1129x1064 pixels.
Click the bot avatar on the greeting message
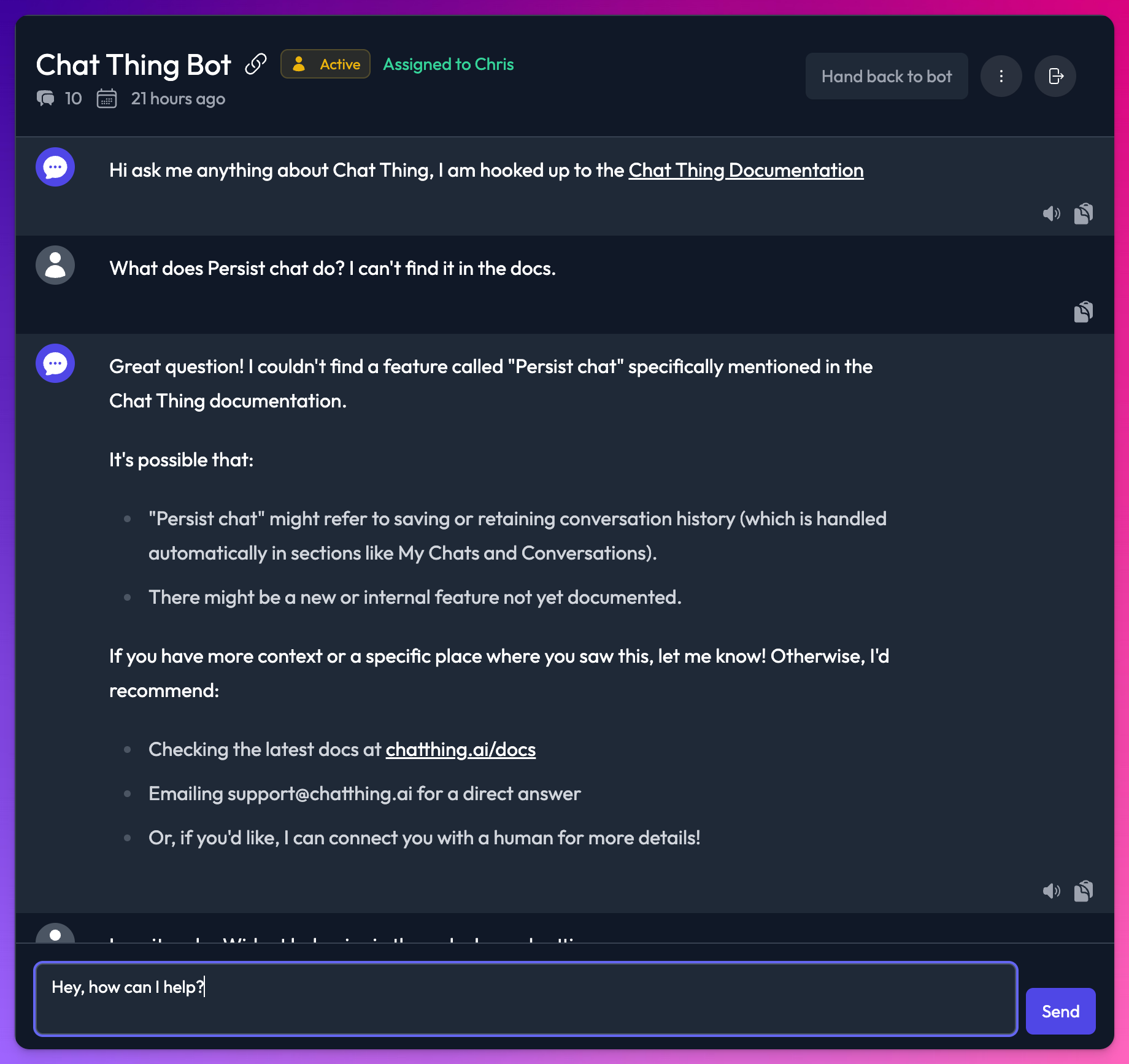(55, 166)
